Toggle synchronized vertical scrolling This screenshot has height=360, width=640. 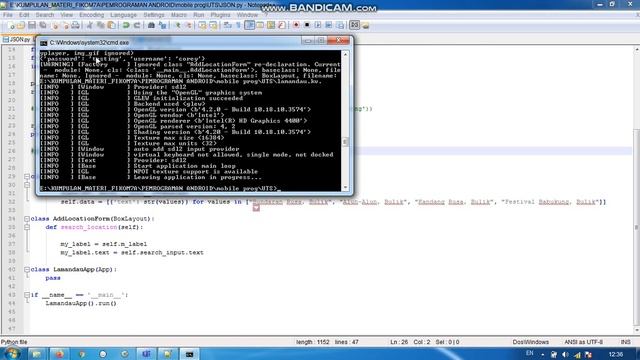click(202, 25)
